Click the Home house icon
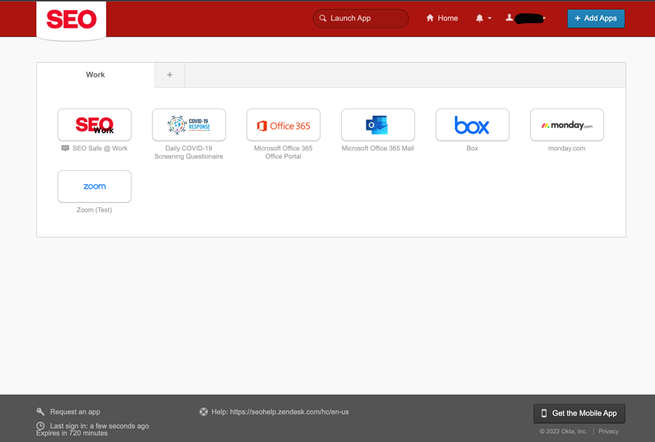The image size is (655, 442). [x=430, y=18]
